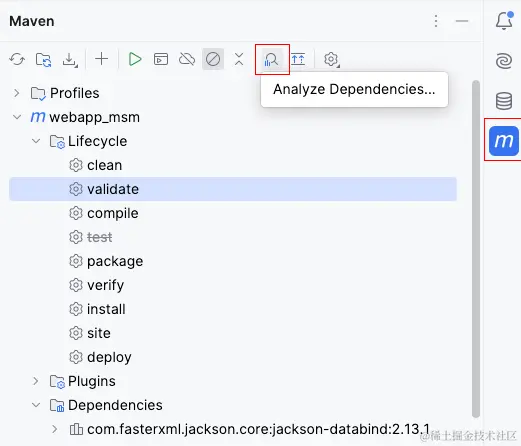Open the Database tool window

point(504,101)
